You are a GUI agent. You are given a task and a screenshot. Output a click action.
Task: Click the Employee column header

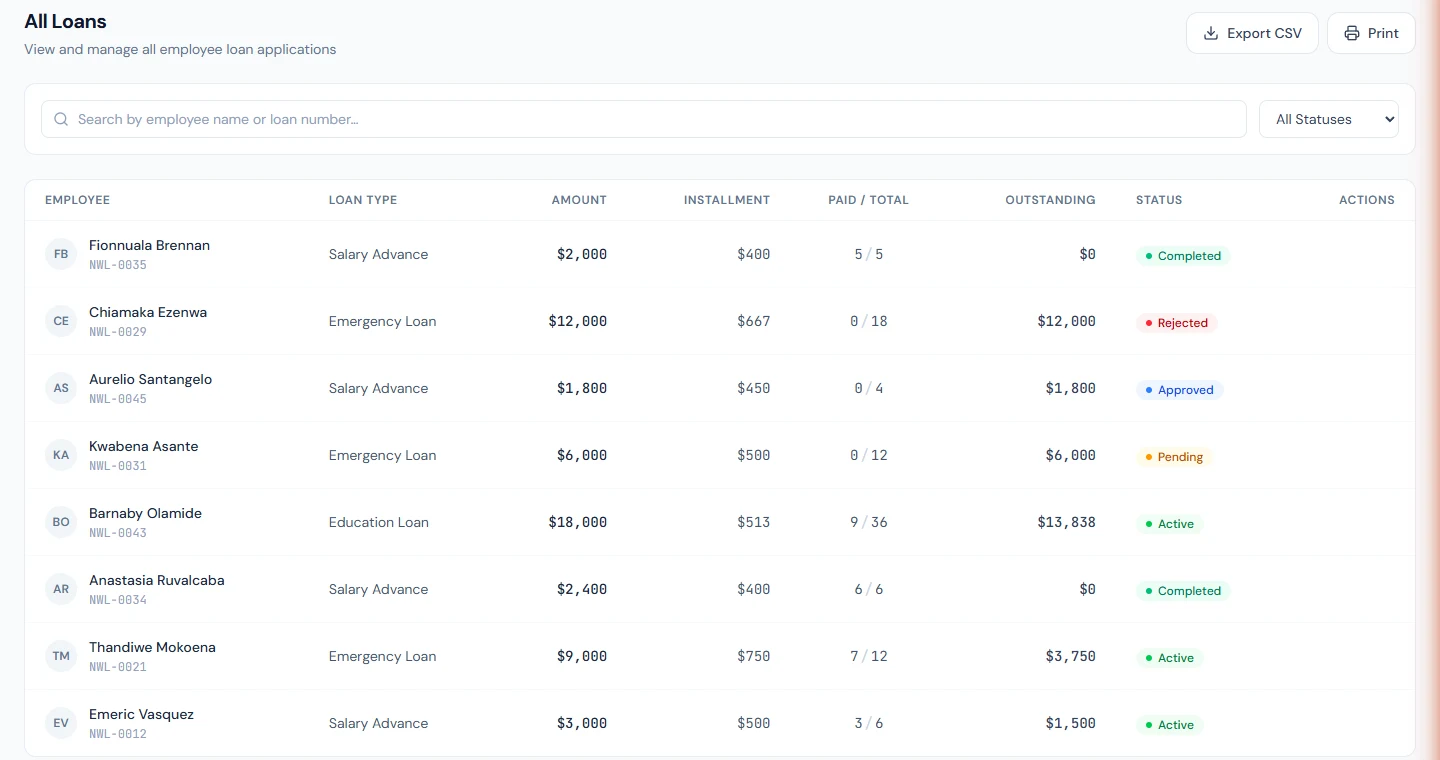pyautogui.click(x=77, y=200)
